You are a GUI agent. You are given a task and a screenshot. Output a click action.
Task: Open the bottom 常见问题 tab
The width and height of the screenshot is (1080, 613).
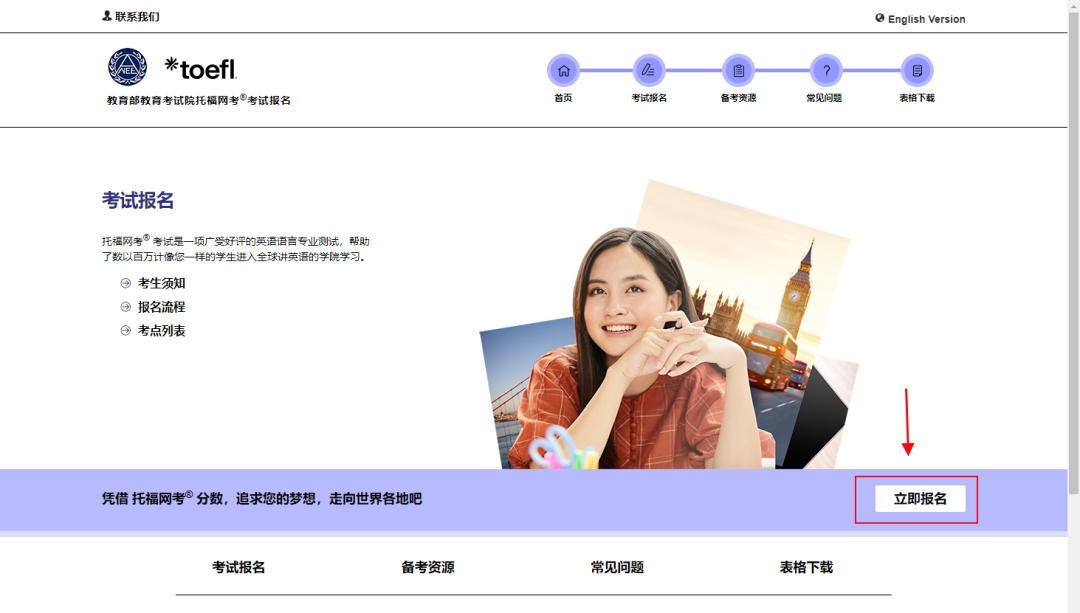coord(617,567)
